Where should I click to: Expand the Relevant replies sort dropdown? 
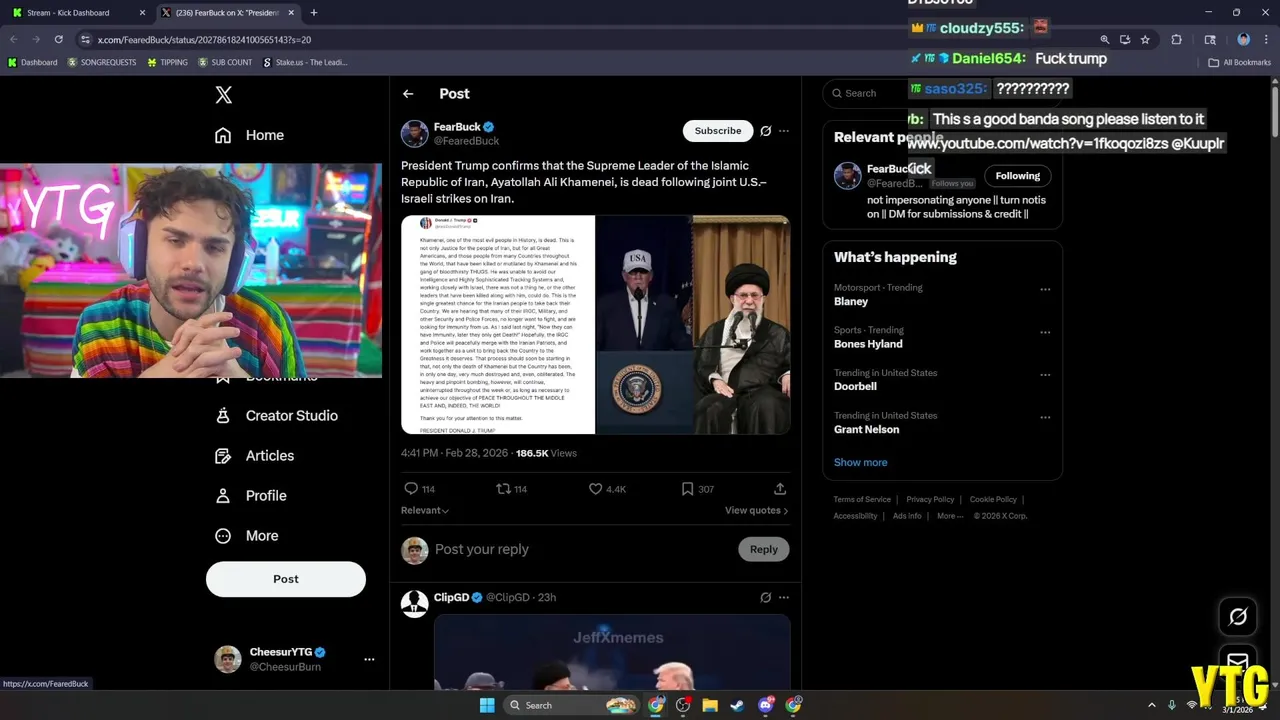coord(425,510)
